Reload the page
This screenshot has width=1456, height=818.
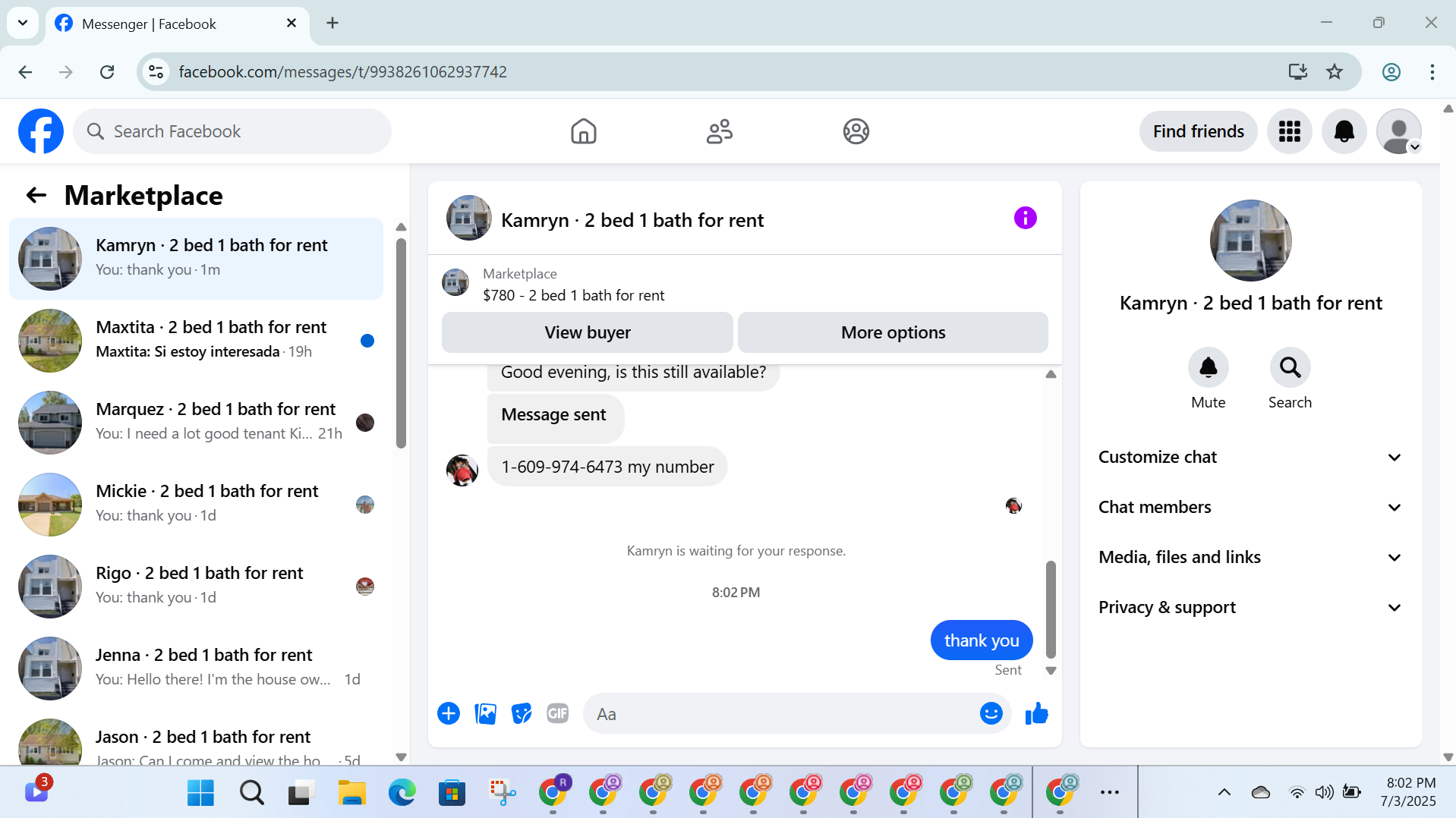coord(107,71)
